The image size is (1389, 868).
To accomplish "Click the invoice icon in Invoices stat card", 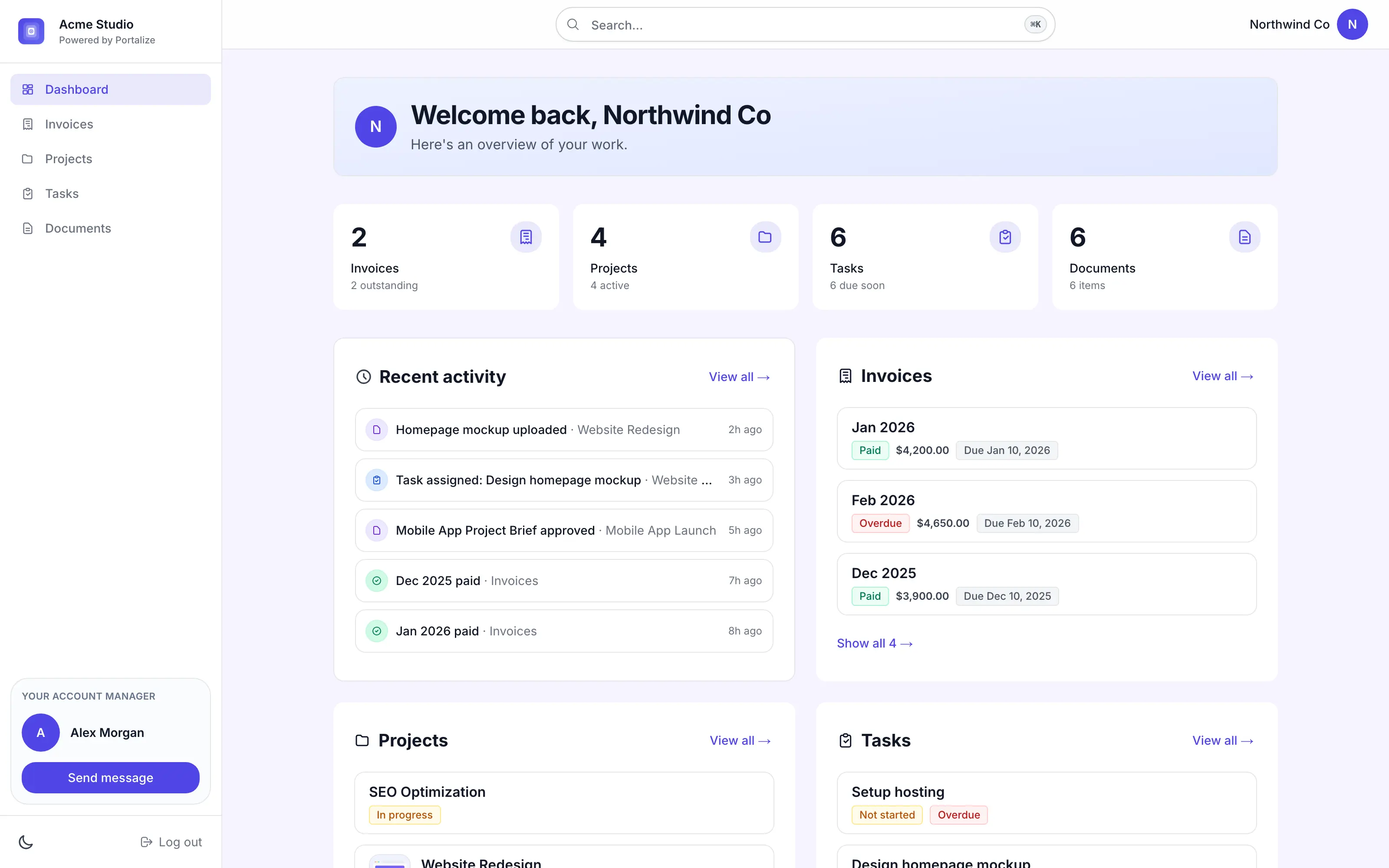I will pyautogui.click(x=526, y=237).
